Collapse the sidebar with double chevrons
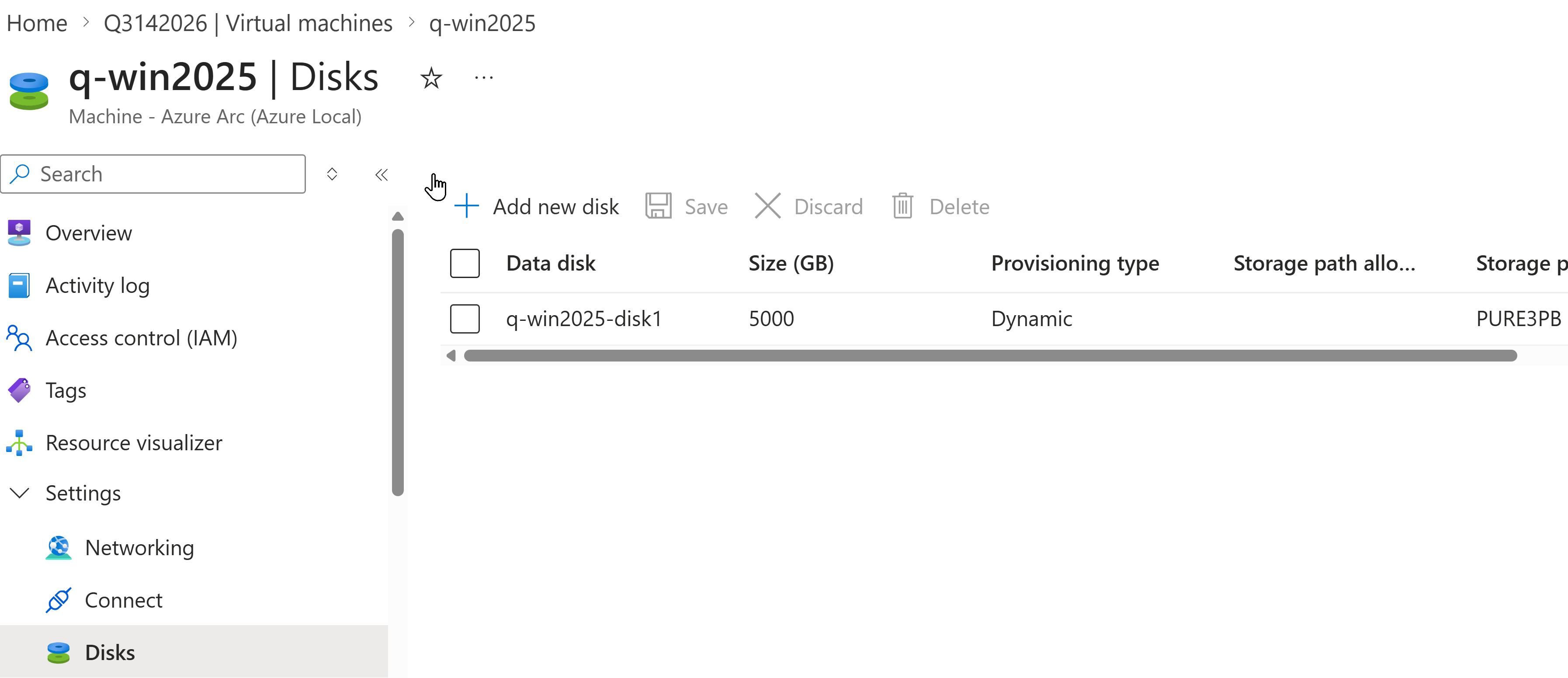Viewport: 1568px width, 678px height. [x=382, y=175]
